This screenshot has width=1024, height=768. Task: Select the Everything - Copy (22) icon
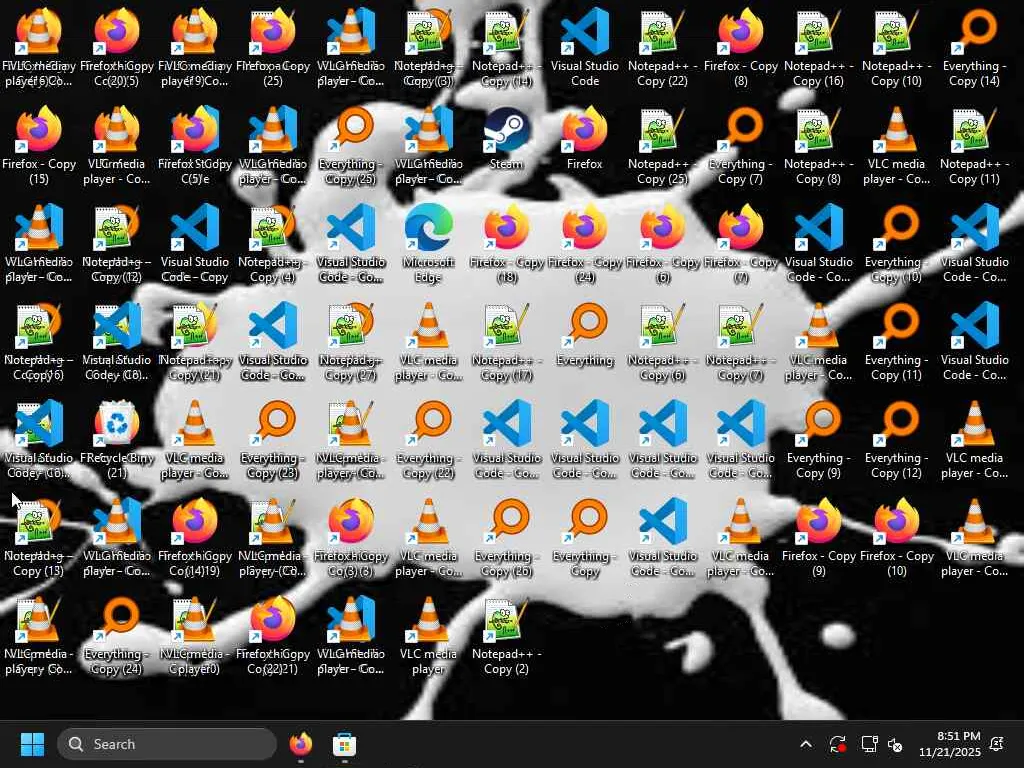pyautogui.click(x=428, y=440)
